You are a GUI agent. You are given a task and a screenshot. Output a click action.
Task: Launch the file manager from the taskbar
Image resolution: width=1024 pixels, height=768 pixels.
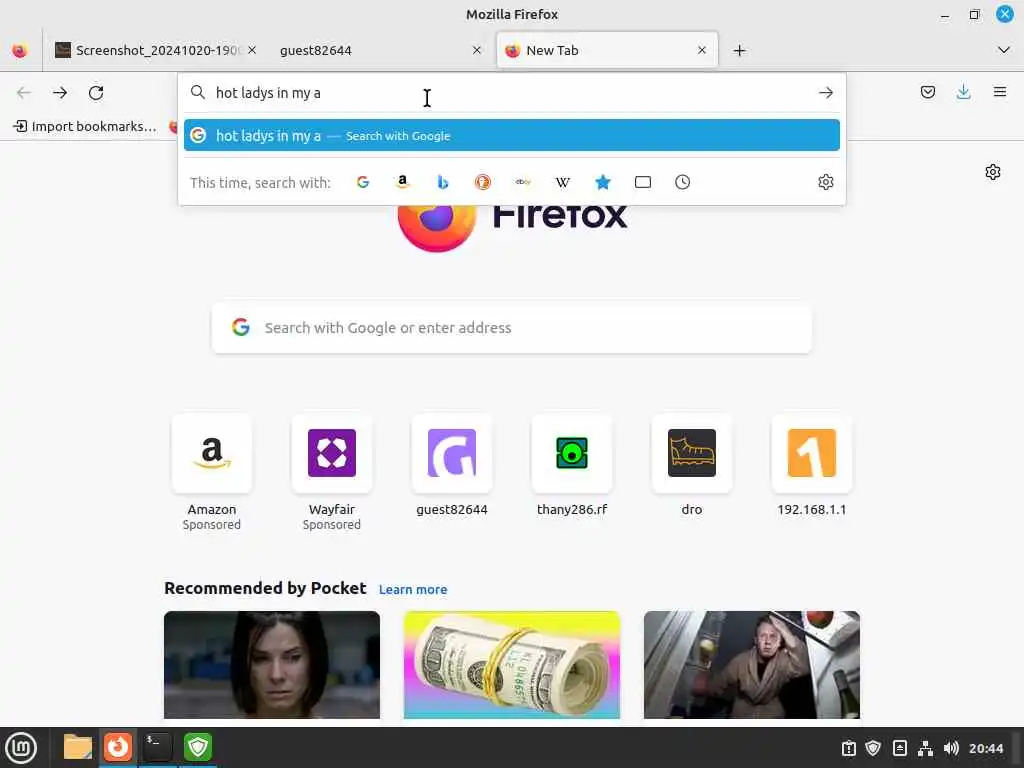78,747
